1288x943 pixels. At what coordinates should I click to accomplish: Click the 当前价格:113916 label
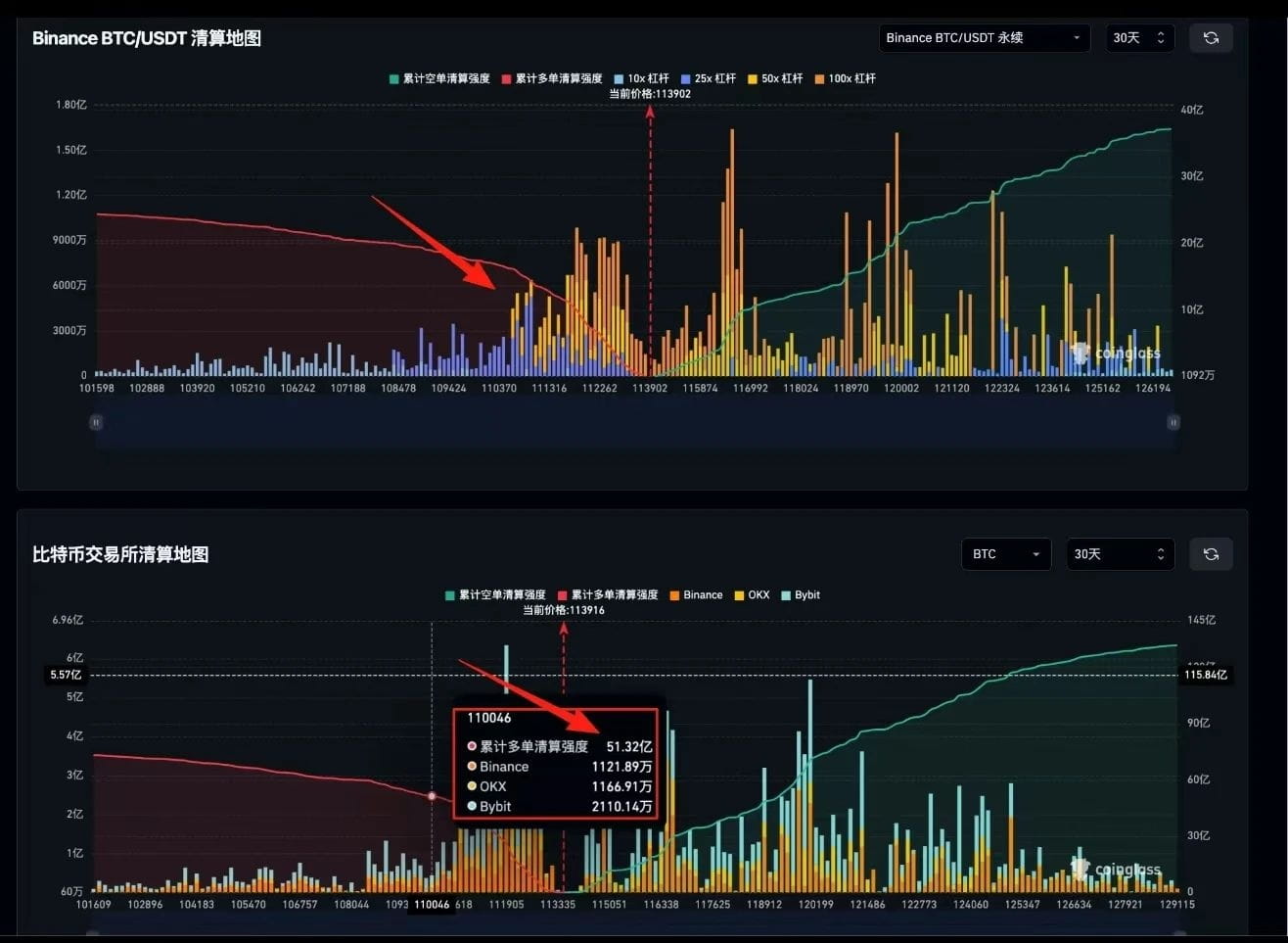point(564,610)
